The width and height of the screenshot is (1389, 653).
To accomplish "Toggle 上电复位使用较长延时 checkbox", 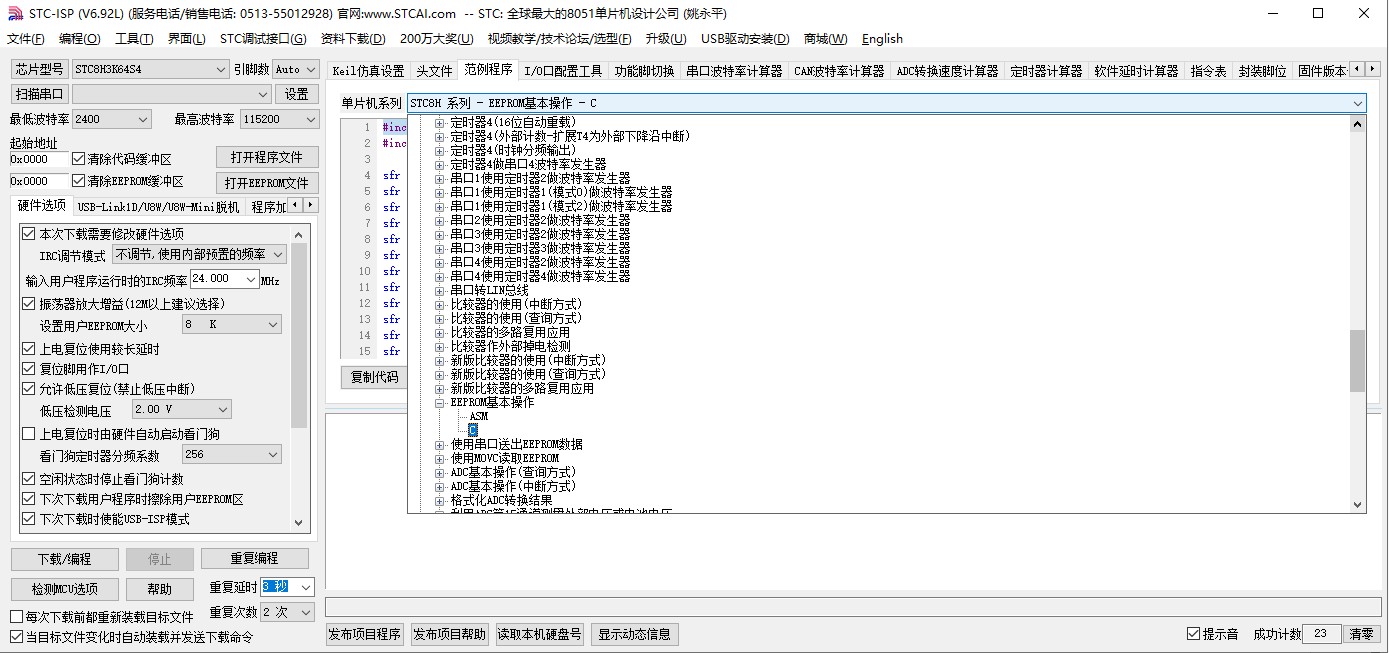I will click(29, 349).
